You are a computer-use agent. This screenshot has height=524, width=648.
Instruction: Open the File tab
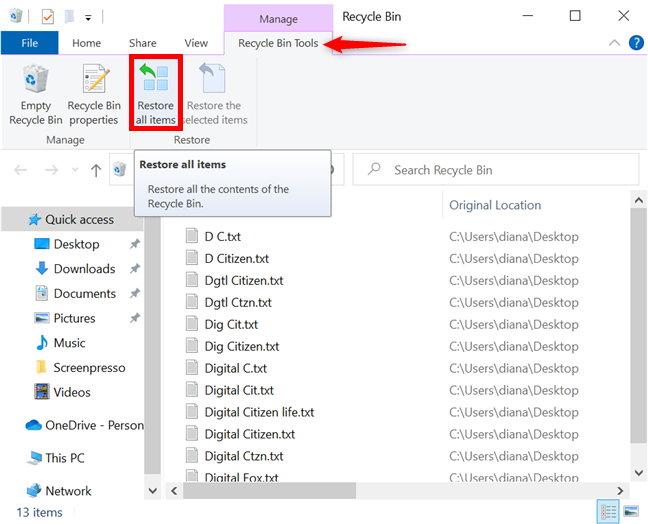pyautogui.click(x=29, y=43)
